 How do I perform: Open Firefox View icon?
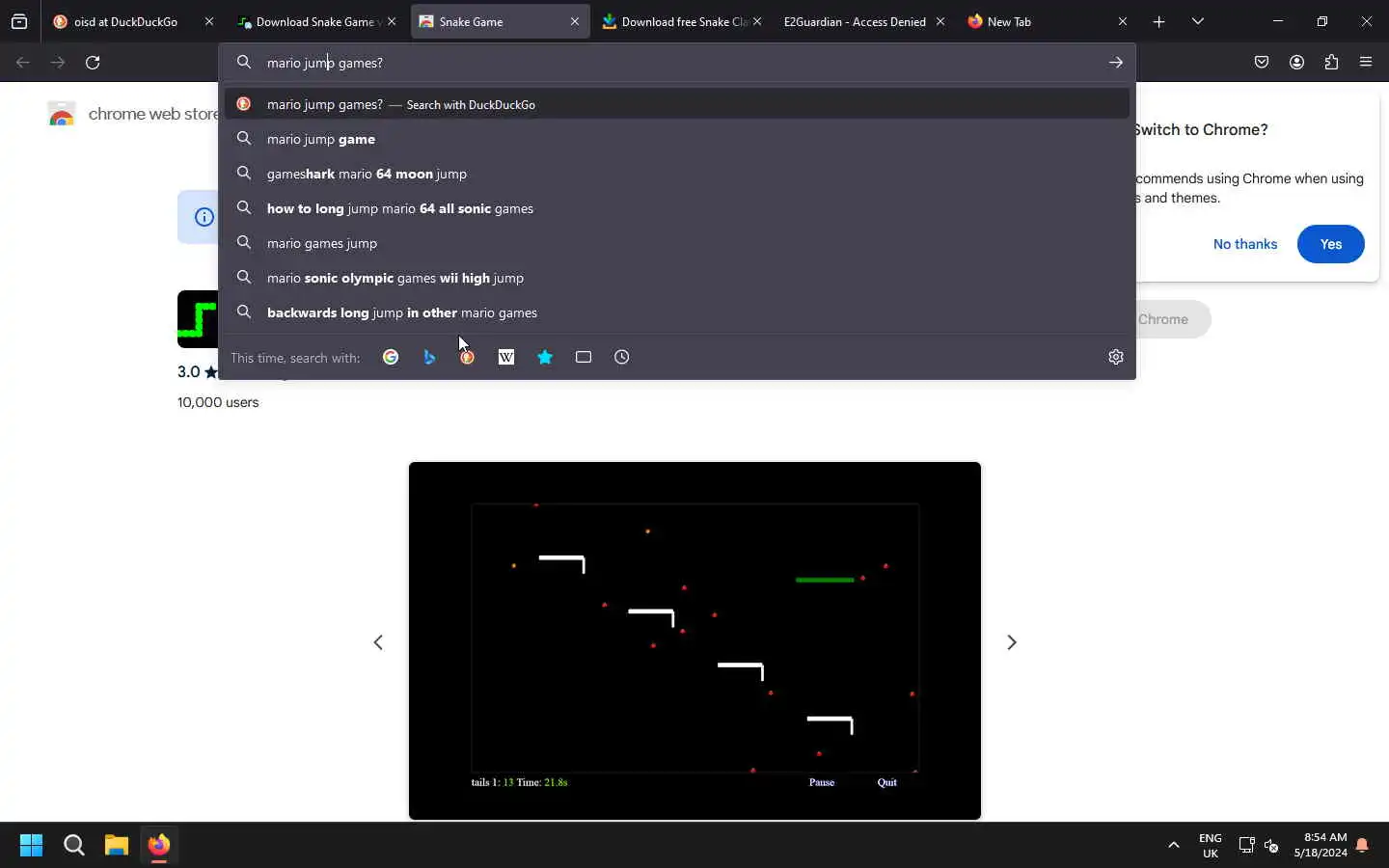[19, 21]
